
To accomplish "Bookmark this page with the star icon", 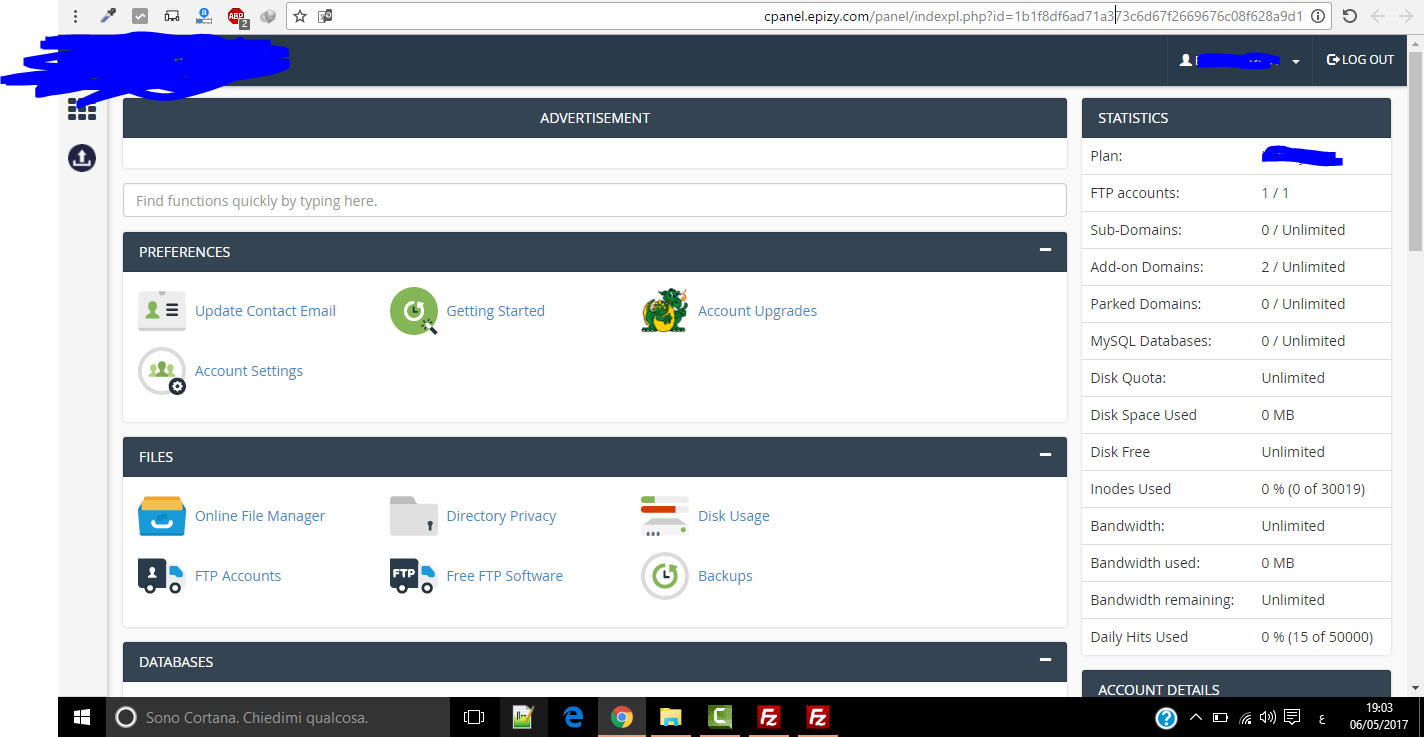I will (300, 16).
